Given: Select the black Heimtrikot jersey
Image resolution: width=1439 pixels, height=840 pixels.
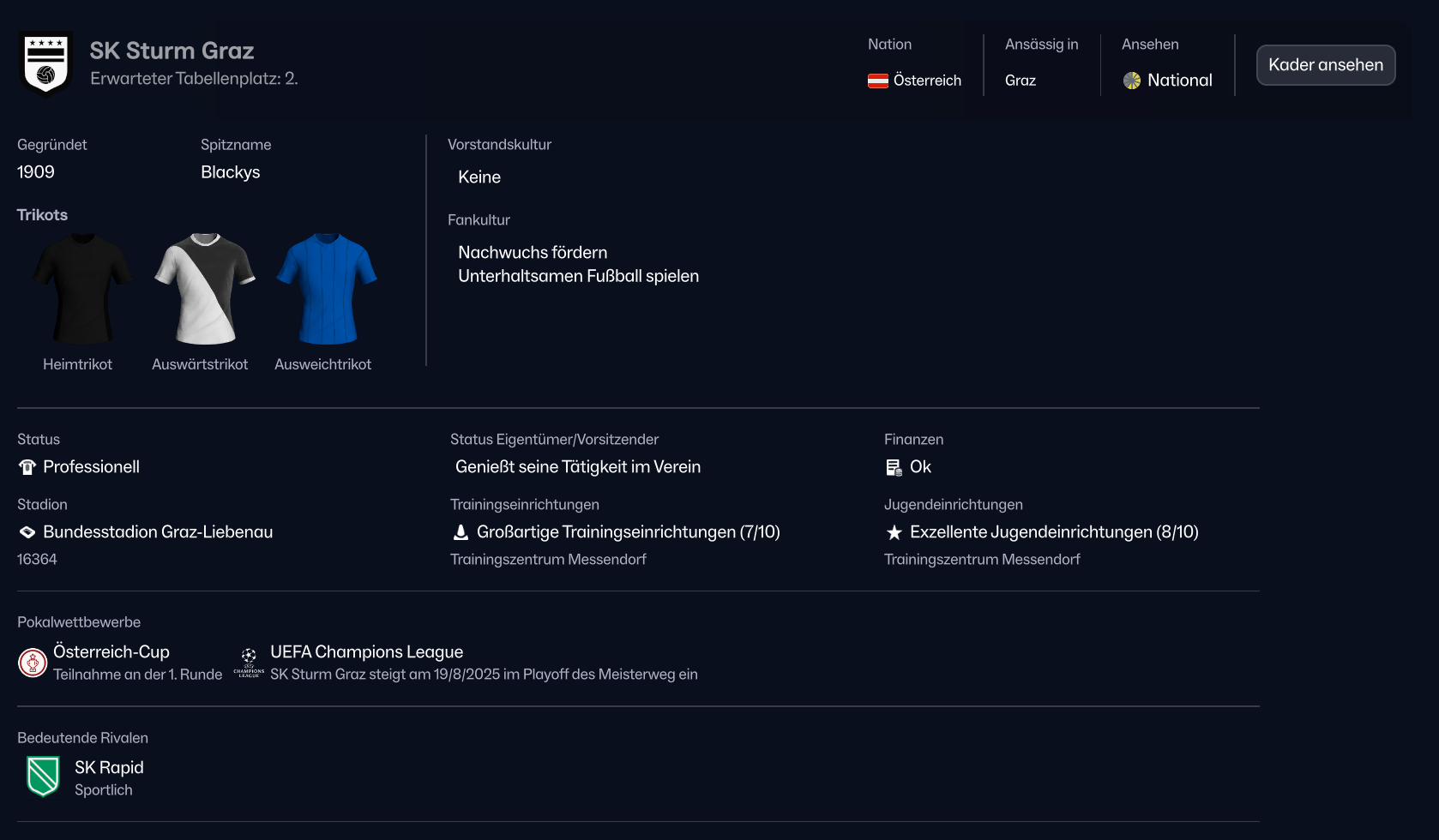Looking at the screenshot, I should (x=81, y=289).
